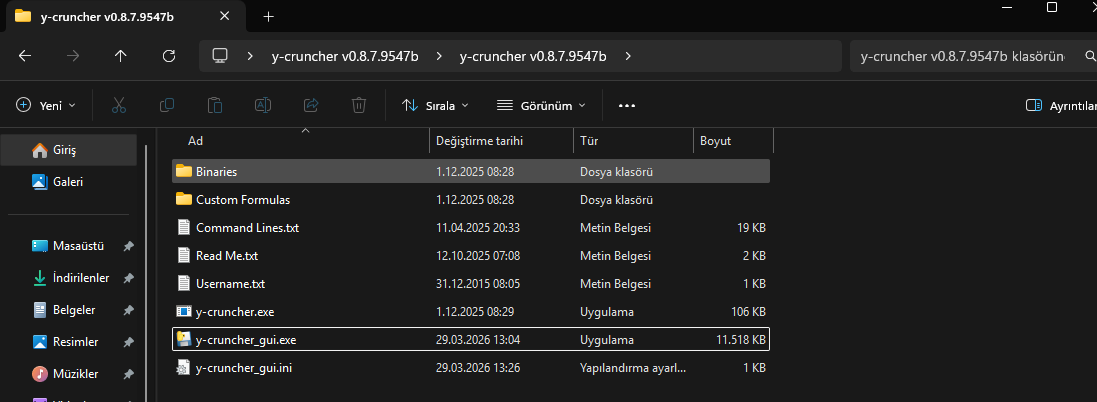Click the Username.txt document icon
The height and width of the screenshot is (402, 1097).
pos(184,284)
